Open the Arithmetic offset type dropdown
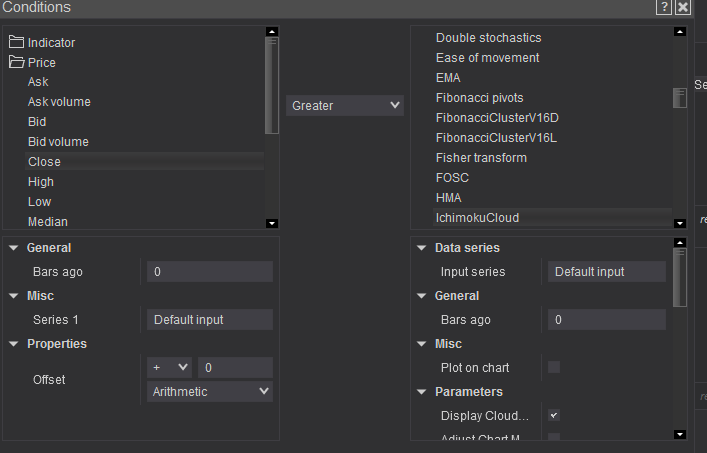 coord(210,392)
